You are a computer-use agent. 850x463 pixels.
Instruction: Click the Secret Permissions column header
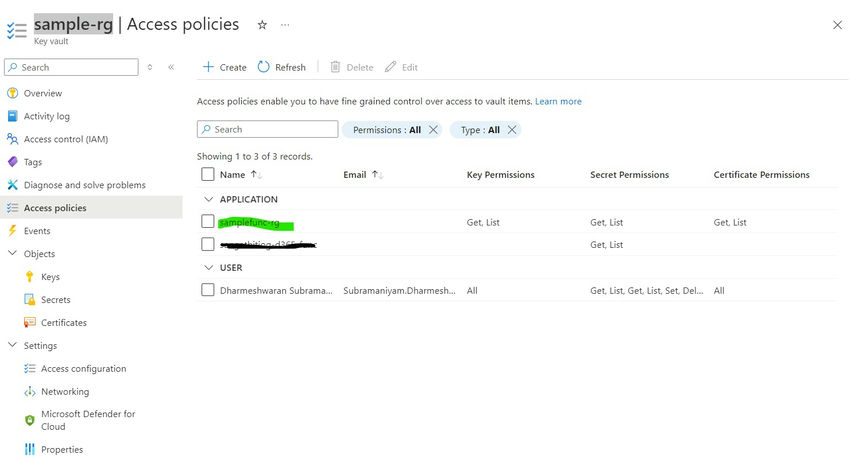click(629, 175)
